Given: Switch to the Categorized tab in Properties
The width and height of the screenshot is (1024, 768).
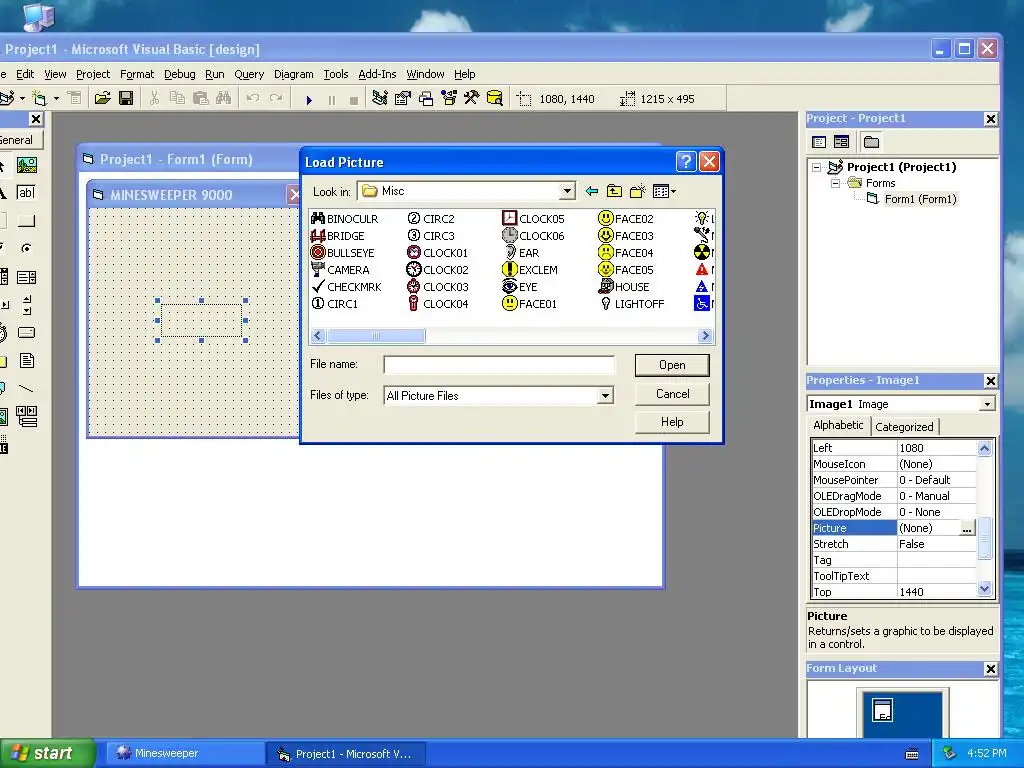Looking at the screenshot, I should pyautogui.click(x=904, y=427).
